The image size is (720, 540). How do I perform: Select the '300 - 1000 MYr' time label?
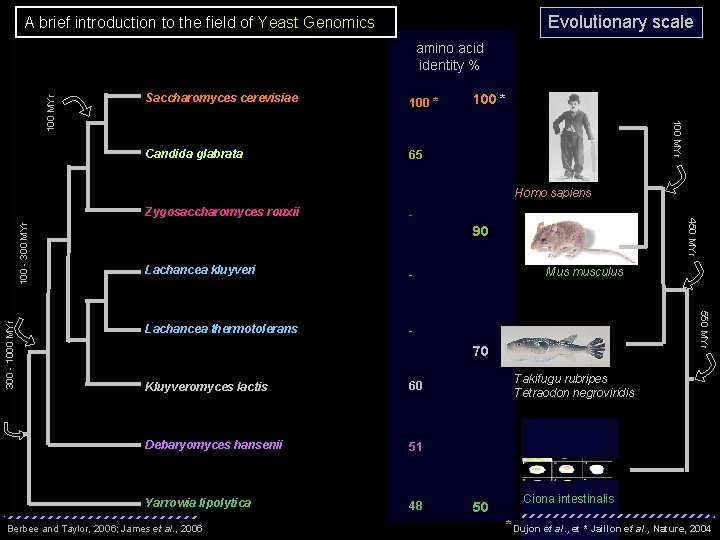tap(10, 354)
